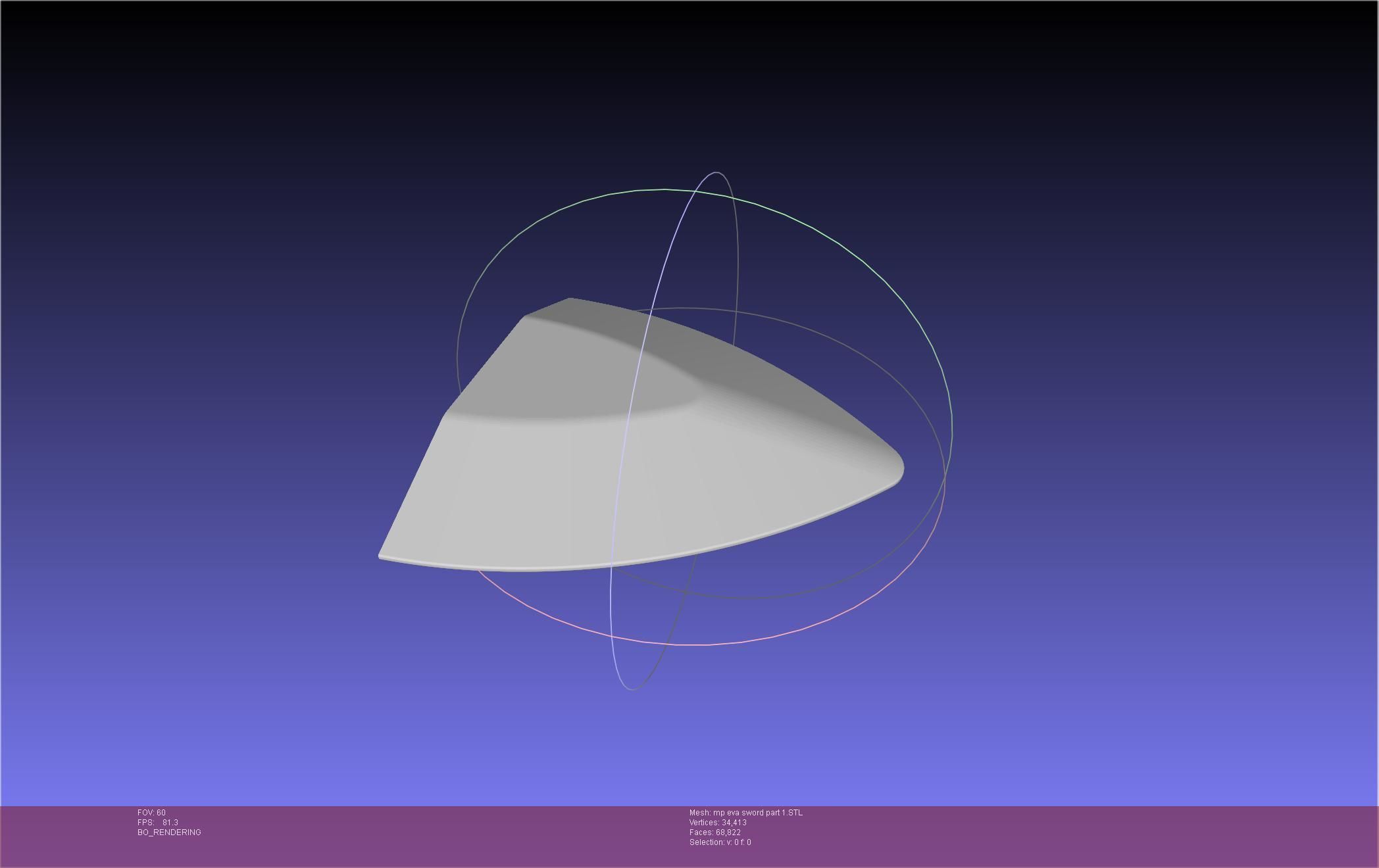1379x868 pixels.
Task: Click the Selection: v: 0 f: 0 text
Action: pyautogui.click(x=720, y=842)
